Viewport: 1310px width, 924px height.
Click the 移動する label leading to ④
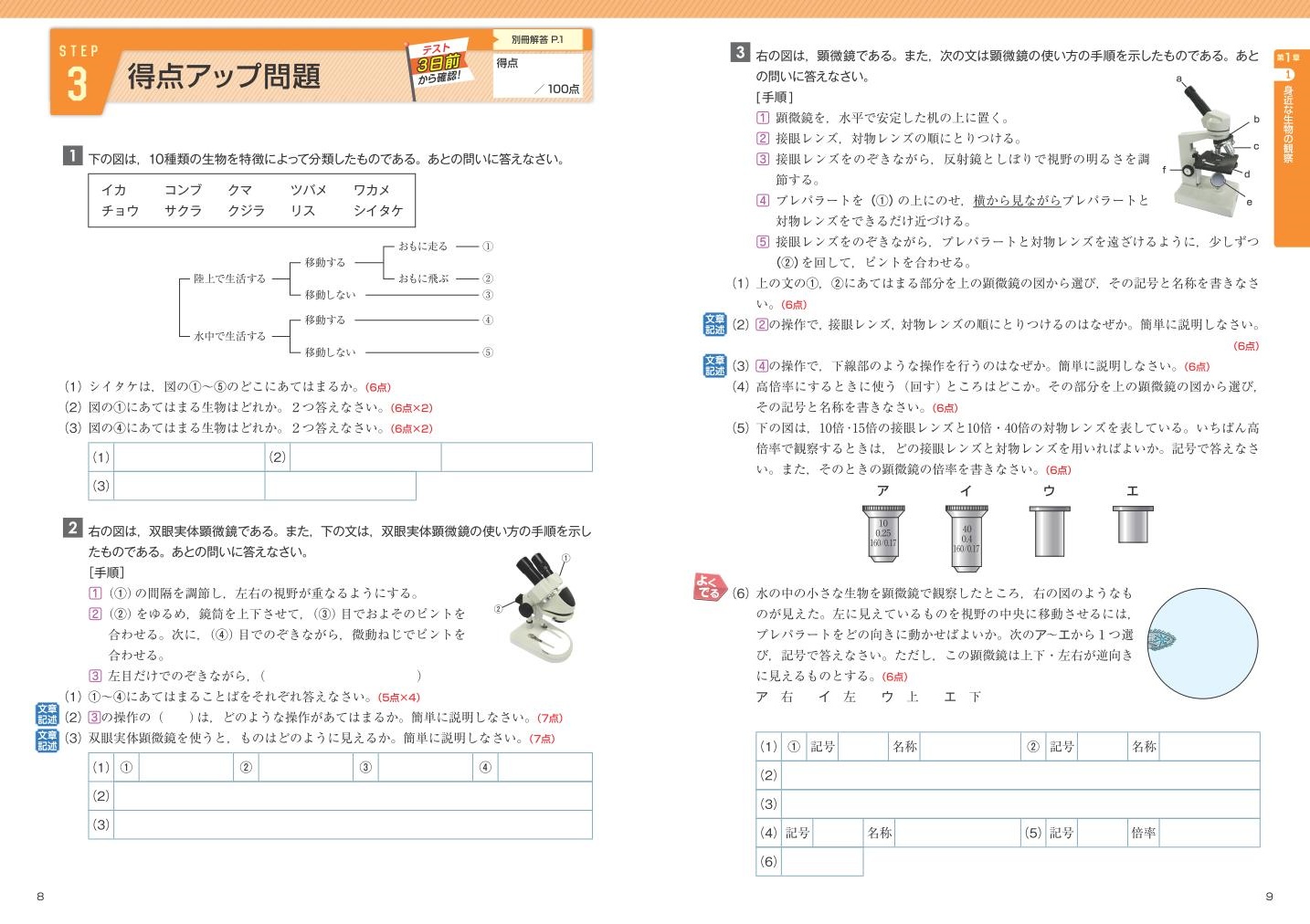325,320
